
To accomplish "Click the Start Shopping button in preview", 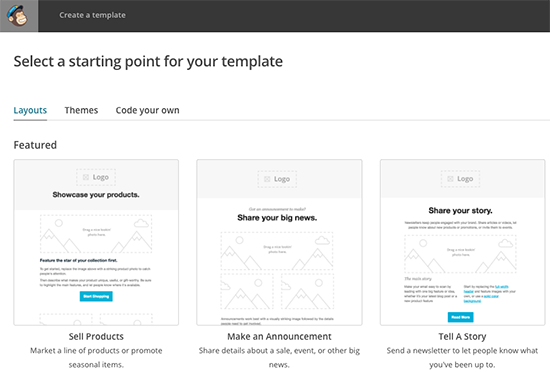I will [96, 296].
